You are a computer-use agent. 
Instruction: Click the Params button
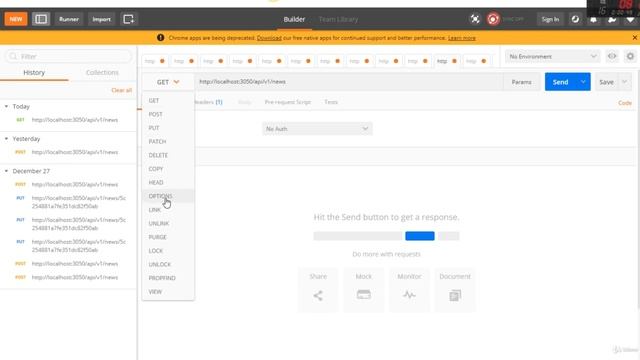522,82
